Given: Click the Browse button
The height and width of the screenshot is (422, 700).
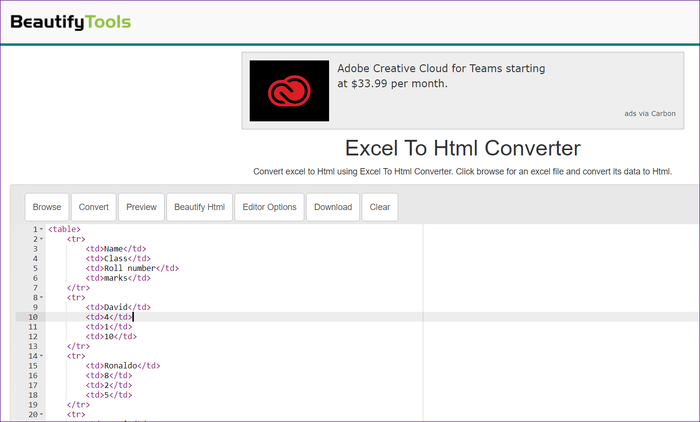Looking at the screenshot, I should click(x=47, y=207).
